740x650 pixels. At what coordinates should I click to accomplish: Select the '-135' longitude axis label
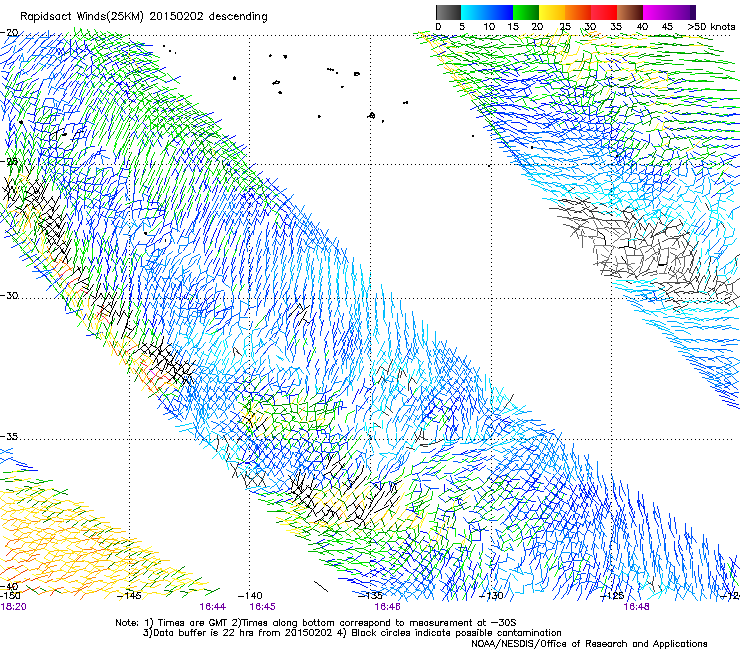[370, 595]
